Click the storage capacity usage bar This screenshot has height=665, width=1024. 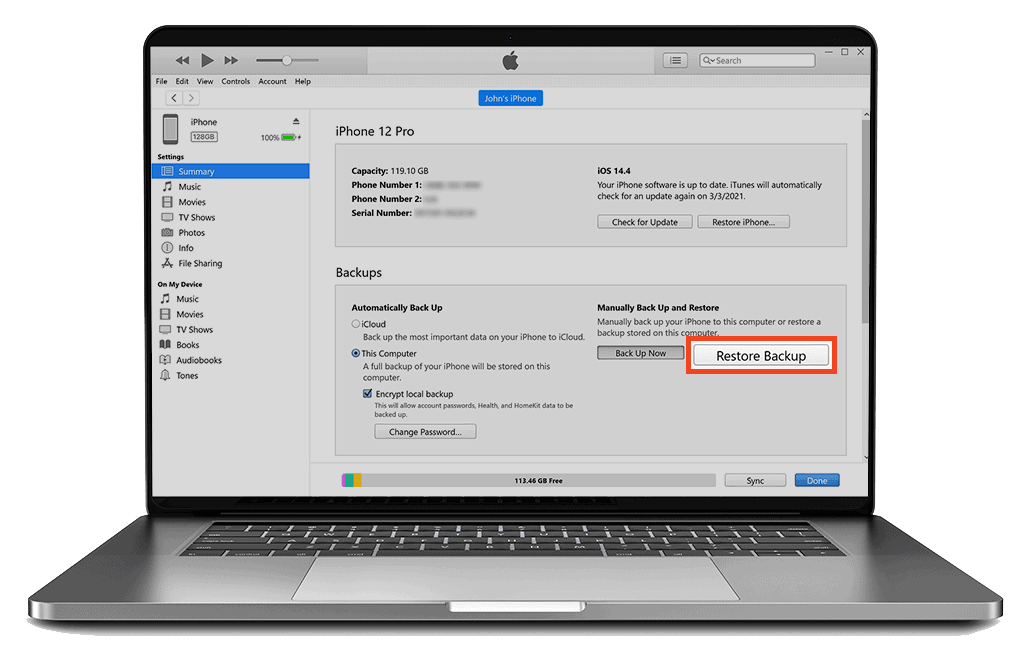(x=528, y=481)
